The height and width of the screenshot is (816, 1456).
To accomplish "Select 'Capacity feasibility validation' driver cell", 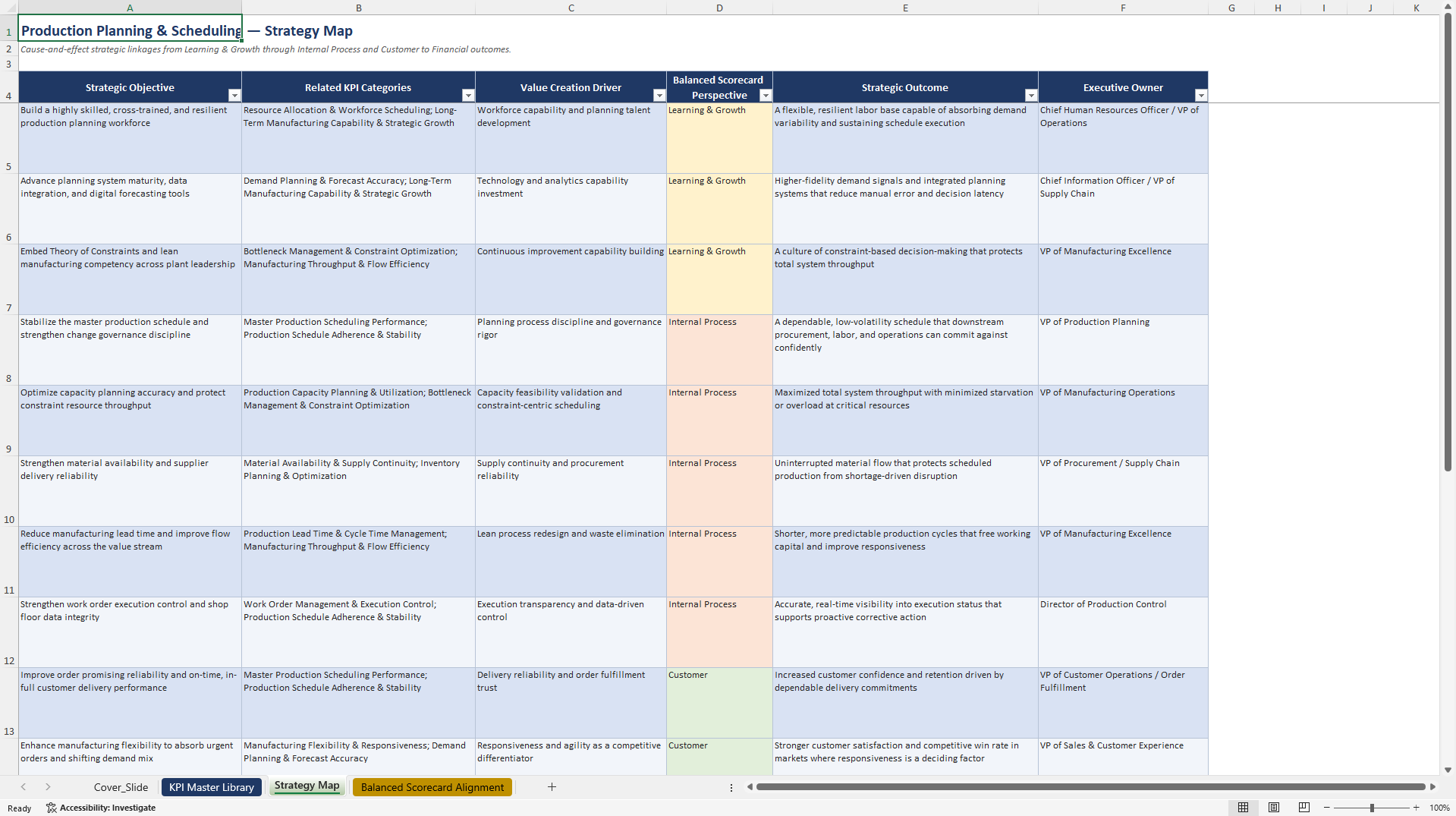I will (571, 421).
